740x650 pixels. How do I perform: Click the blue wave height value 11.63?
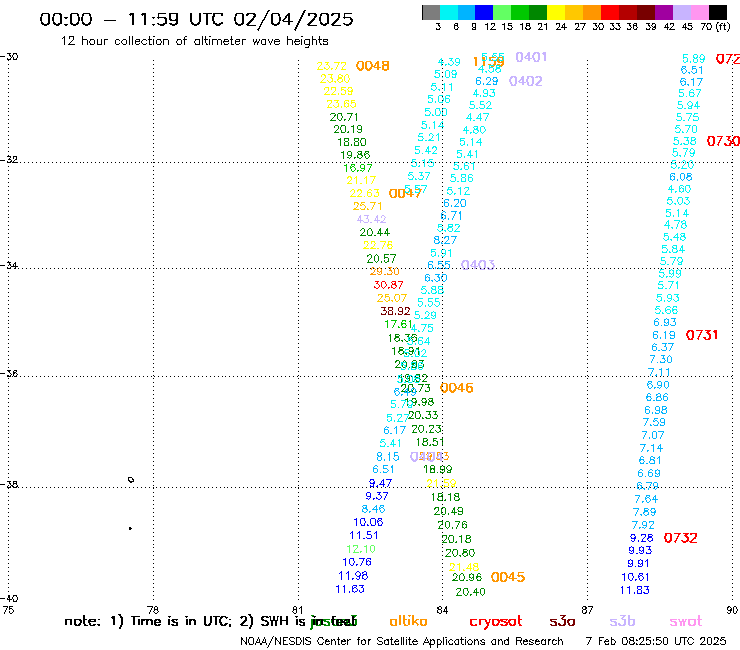pos(350,589)
